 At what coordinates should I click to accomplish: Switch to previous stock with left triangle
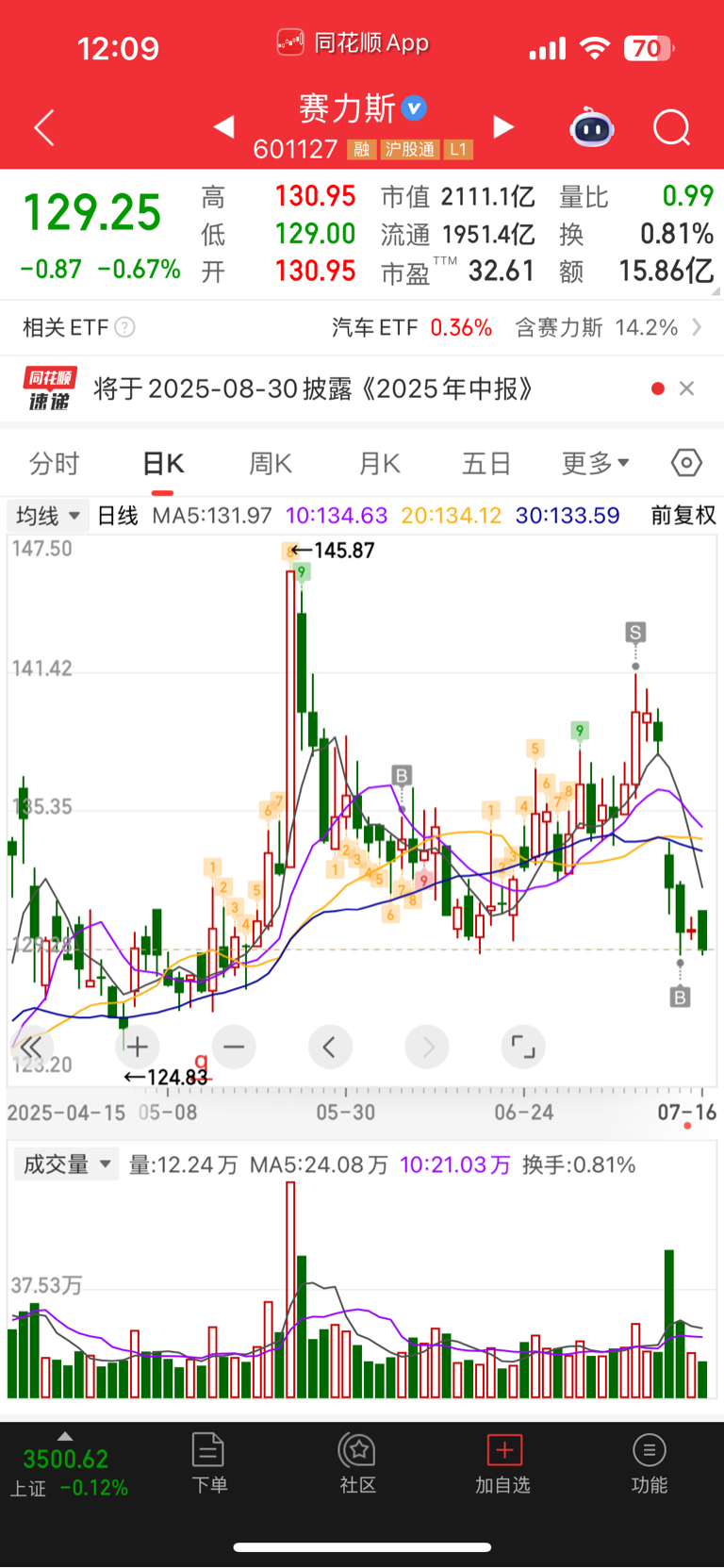click(223, 126)
